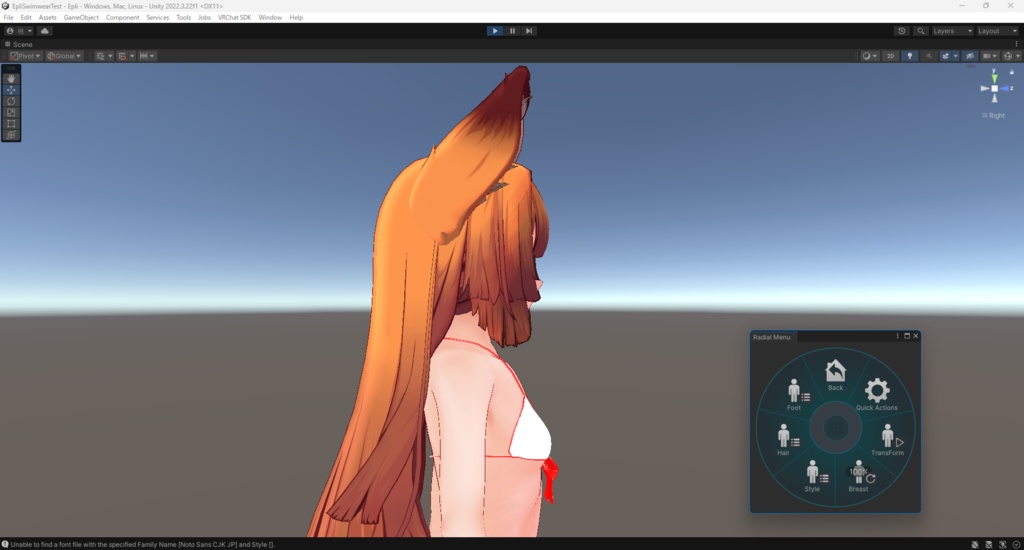The height and width of the screenshot is (550, 1024).
Task: Adjust the Breast radial control in menu
Action: pyautogui.click(x=860, y=476)
